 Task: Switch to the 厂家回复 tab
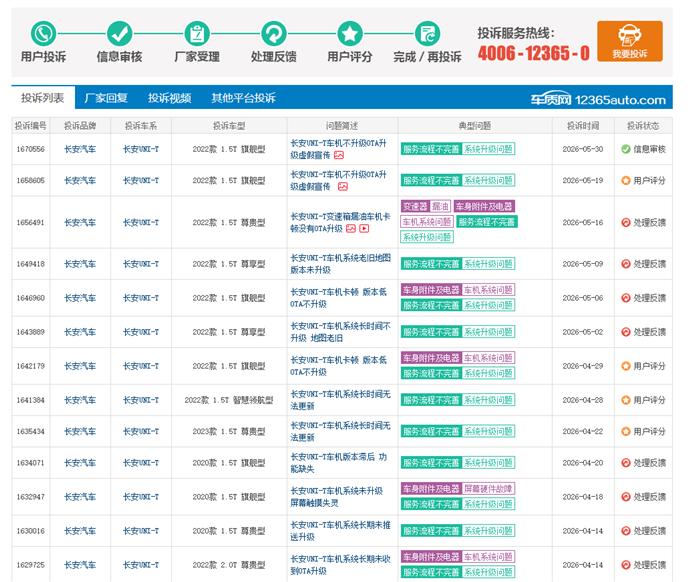(x=106, y=98)
